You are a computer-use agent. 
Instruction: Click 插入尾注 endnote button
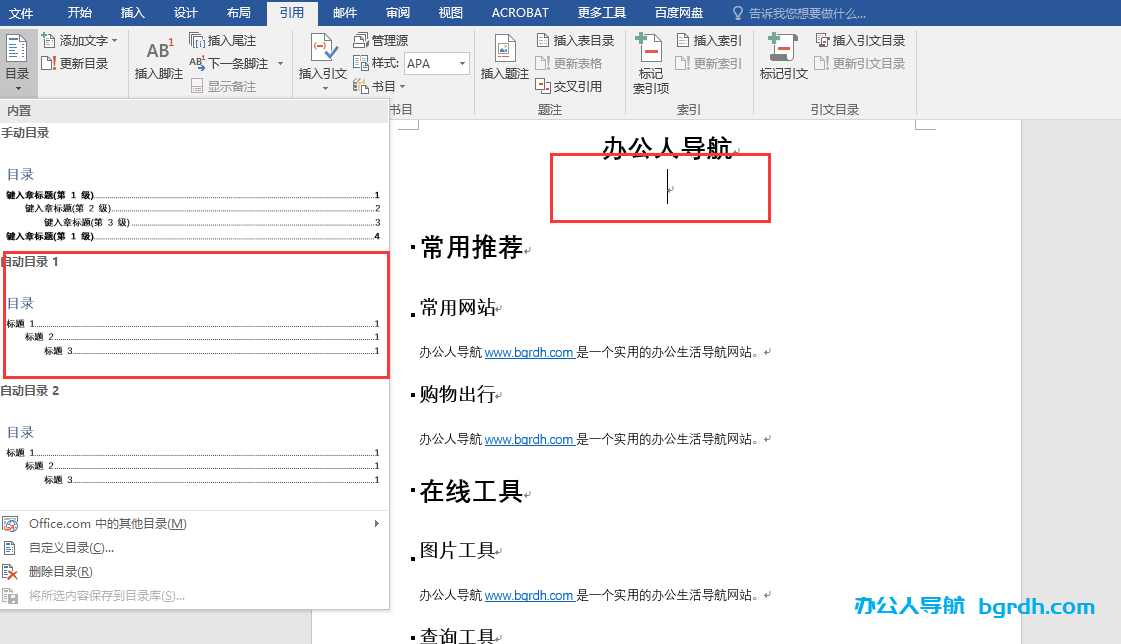coord(222,41)
